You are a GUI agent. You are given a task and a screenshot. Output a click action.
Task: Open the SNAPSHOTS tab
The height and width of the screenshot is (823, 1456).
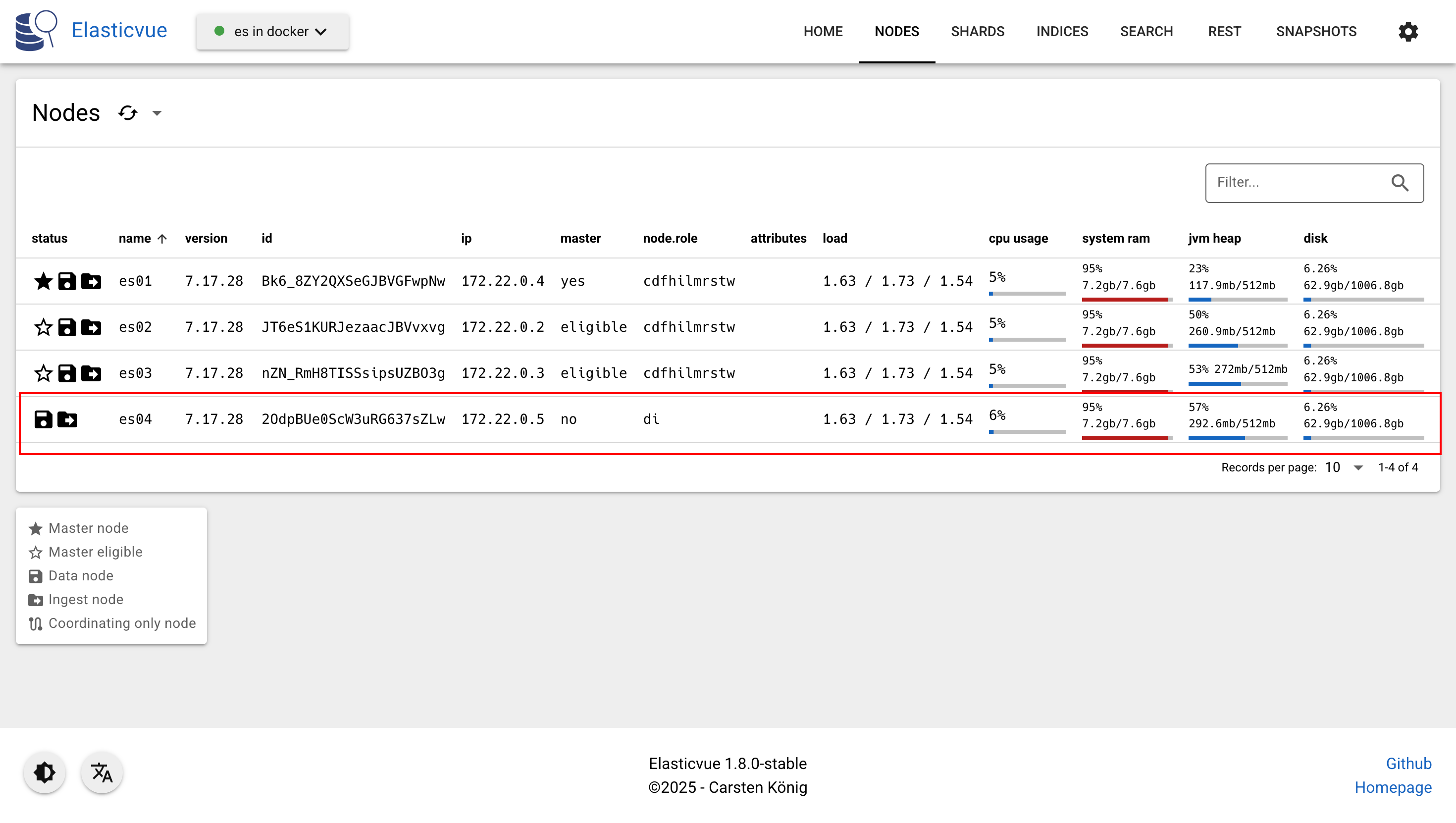tap(1316, 32)
